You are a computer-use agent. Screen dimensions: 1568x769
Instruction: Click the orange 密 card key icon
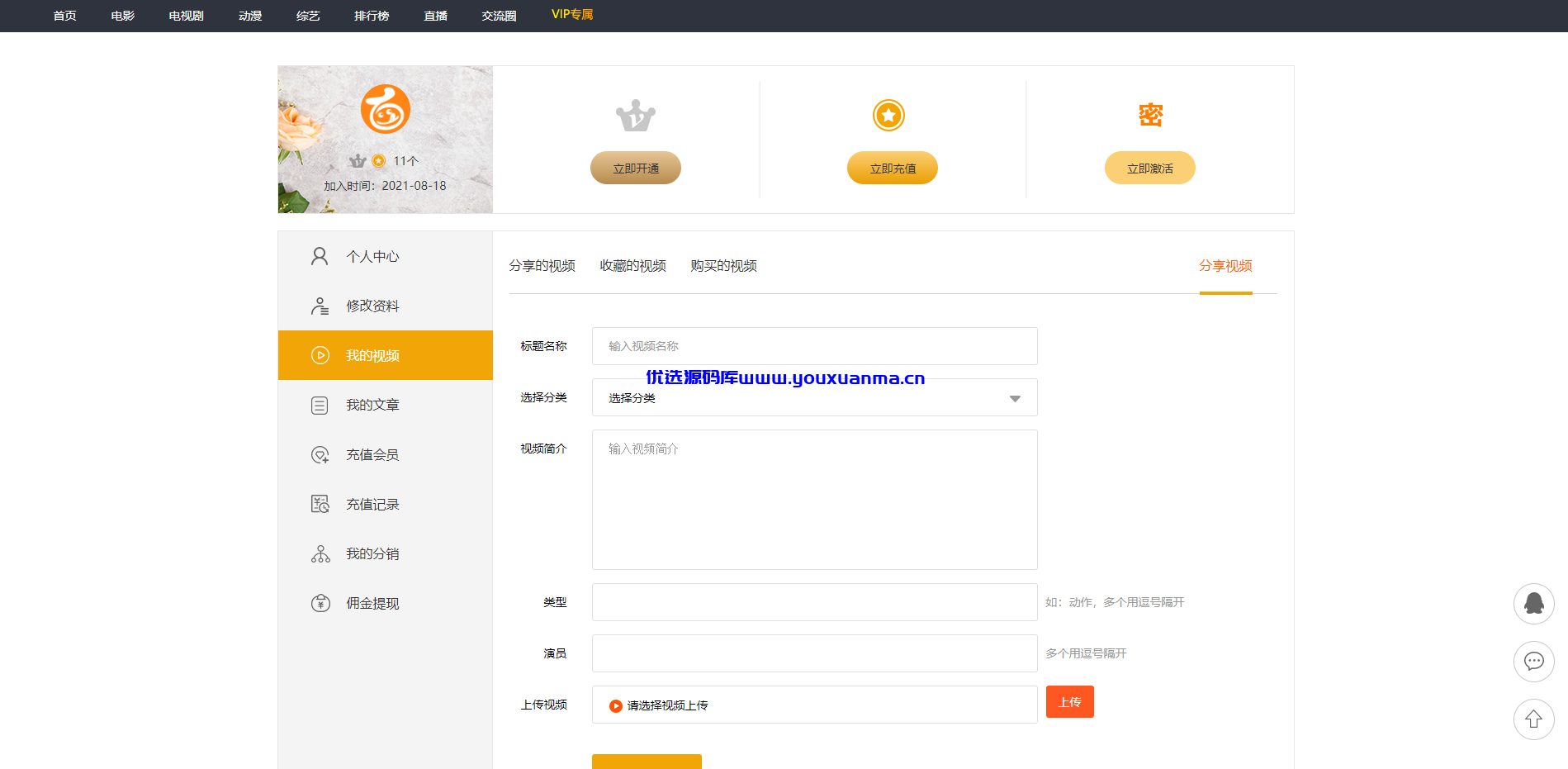point(1150,115)
